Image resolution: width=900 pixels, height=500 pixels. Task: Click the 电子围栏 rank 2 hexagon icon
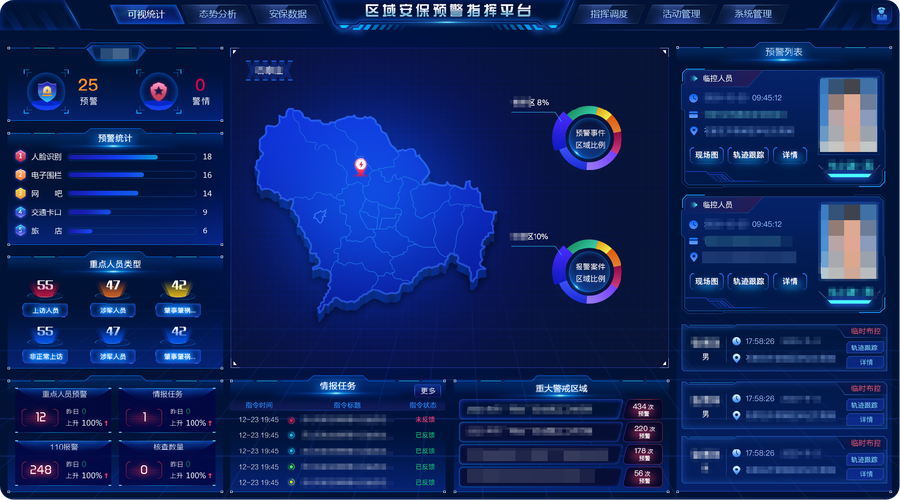(x=20, y=175)
